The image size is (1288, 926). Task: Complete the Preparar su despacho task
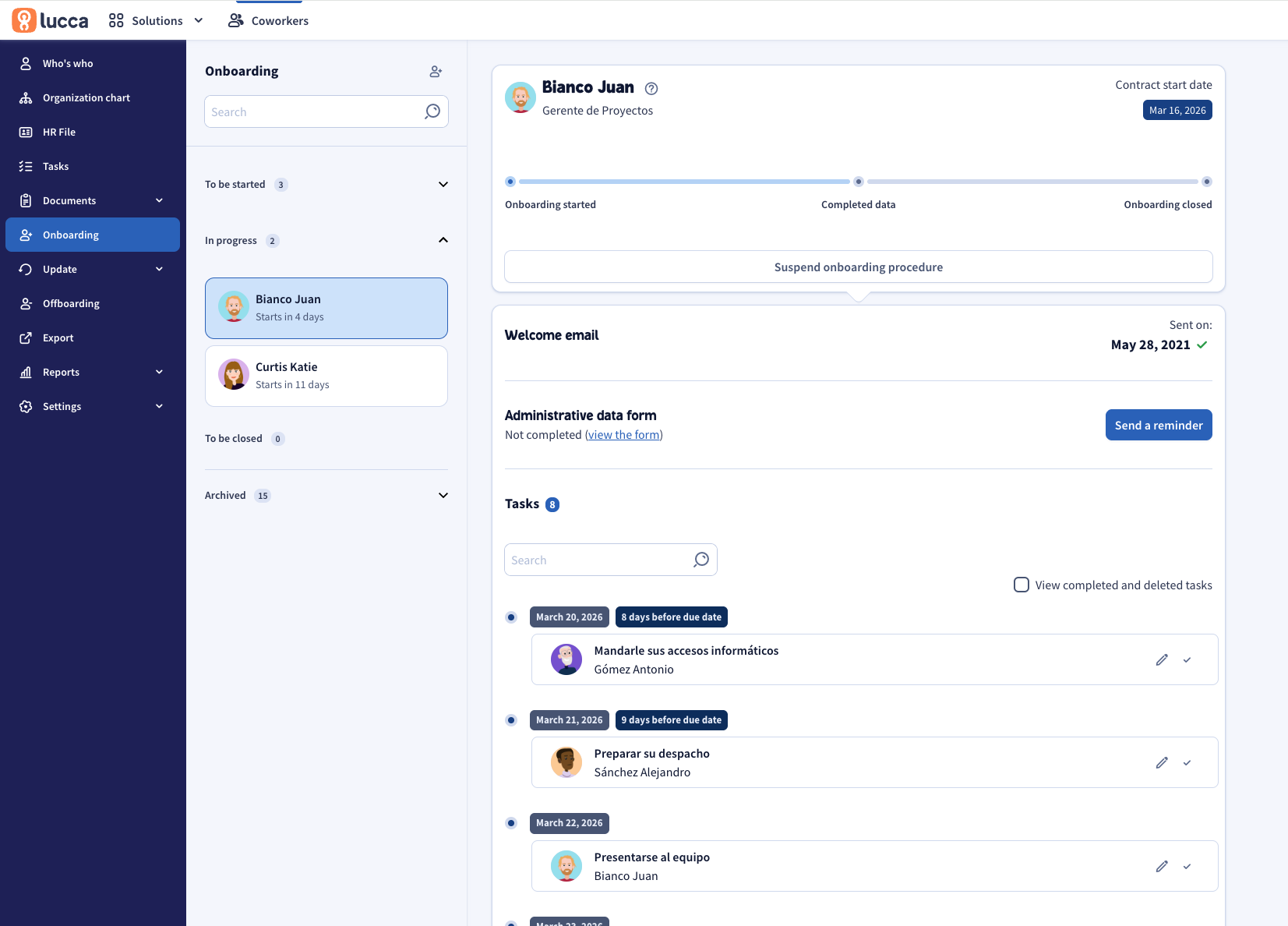pyautogui.click(x=1187, y=762)
